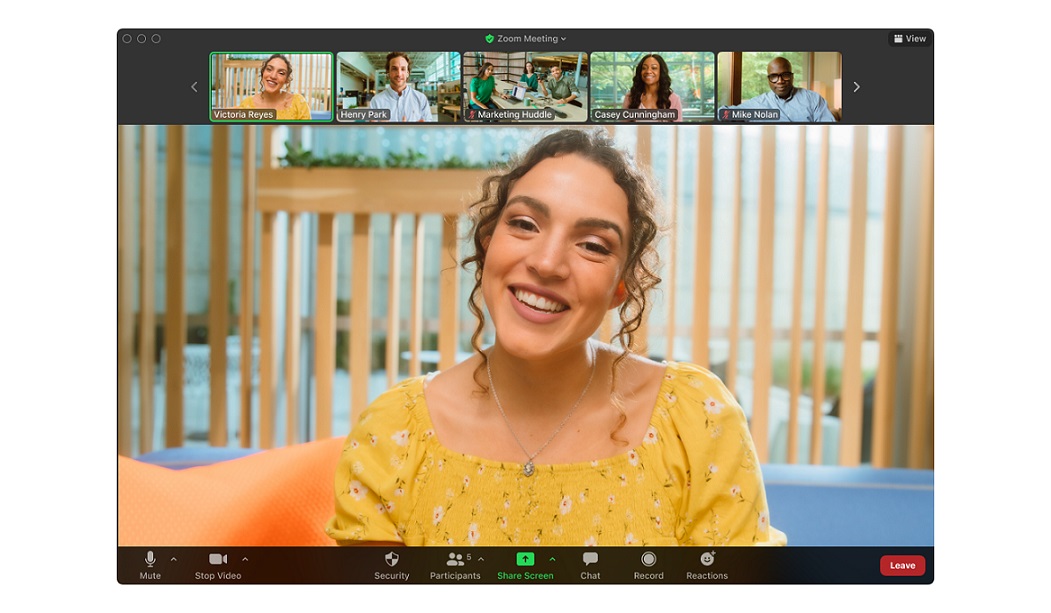Click the Casey Cunningham name label
1051x613 pixels.
[x=635, y=115]
